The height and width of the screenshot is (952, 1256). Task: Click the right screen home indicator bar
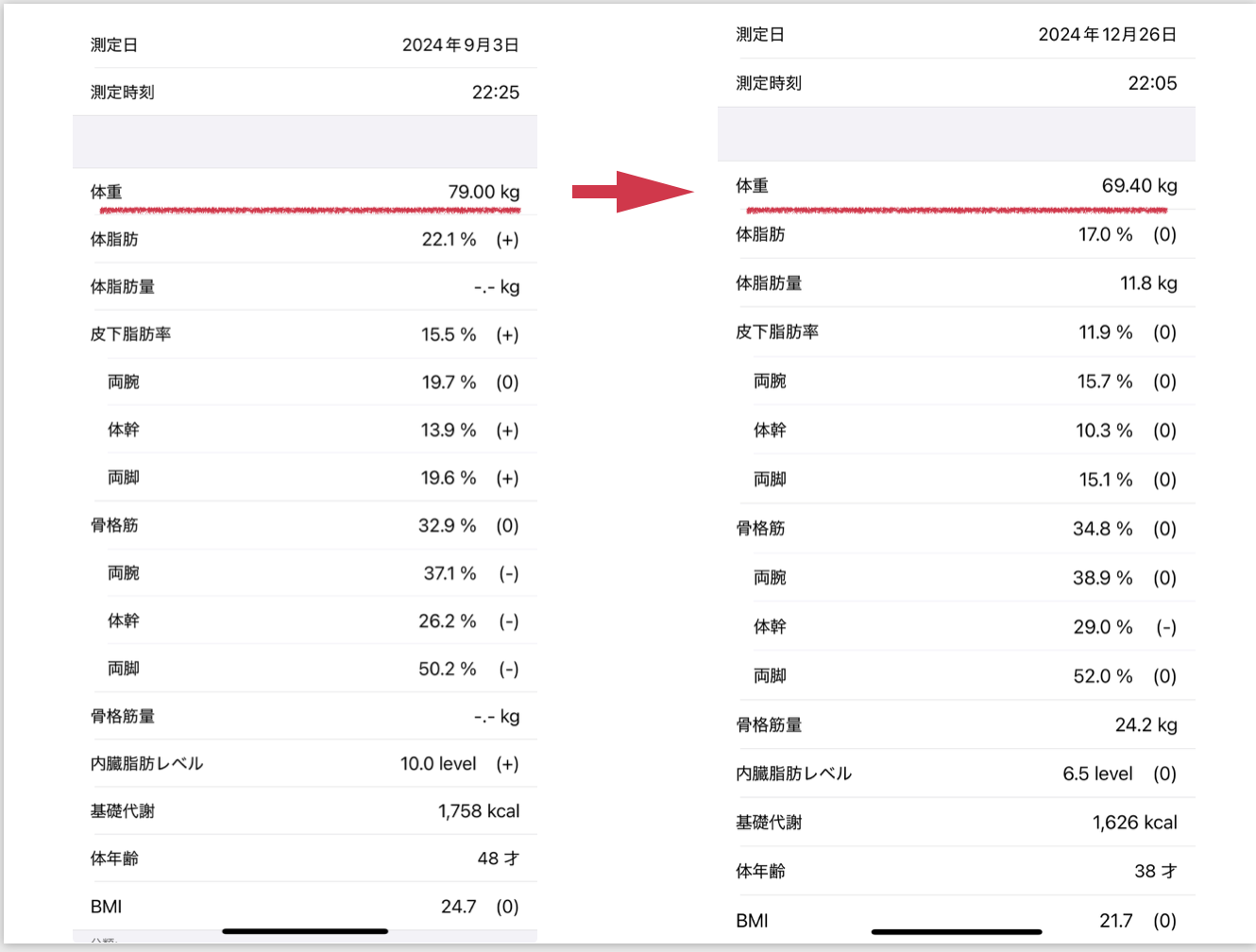(x=957, y=931)
